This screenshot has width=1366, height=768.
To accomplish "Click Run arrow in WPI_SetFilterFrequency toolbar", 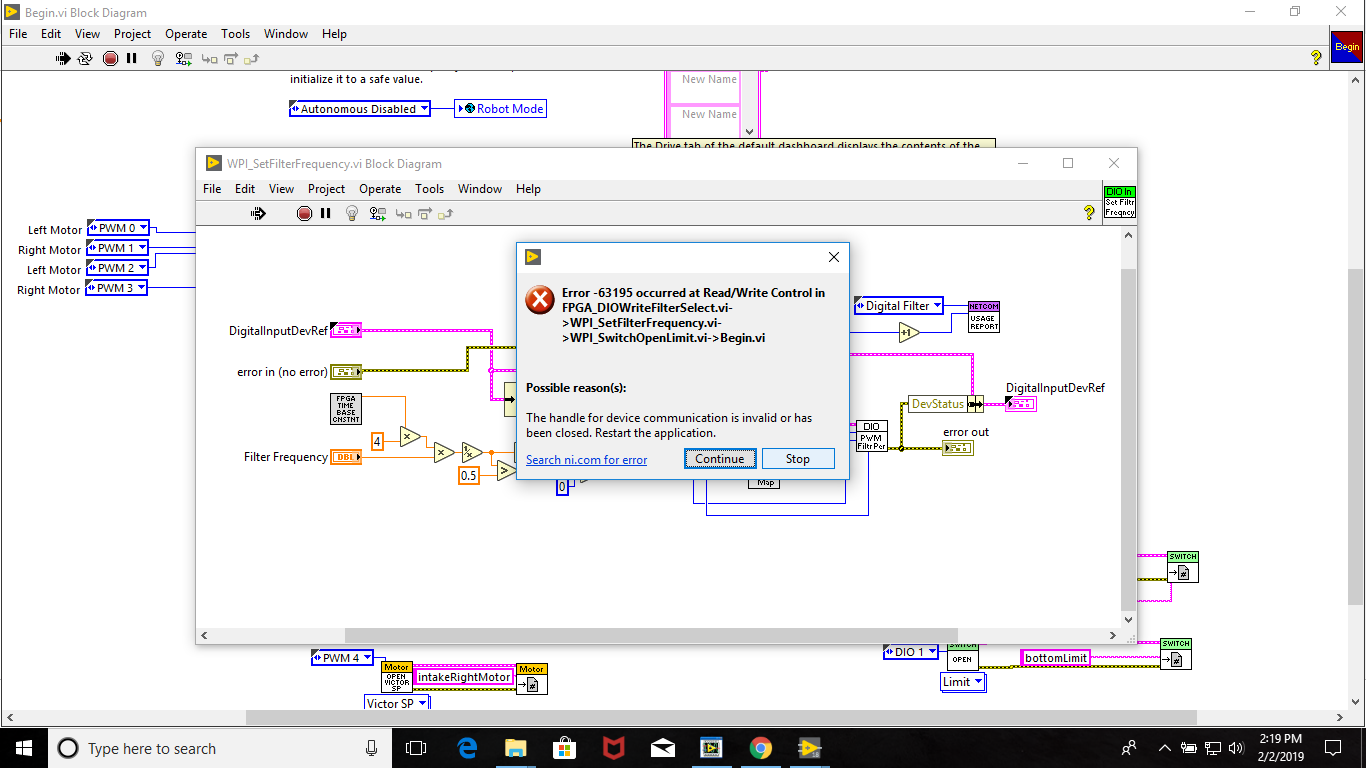I will [x=258, y=213].
